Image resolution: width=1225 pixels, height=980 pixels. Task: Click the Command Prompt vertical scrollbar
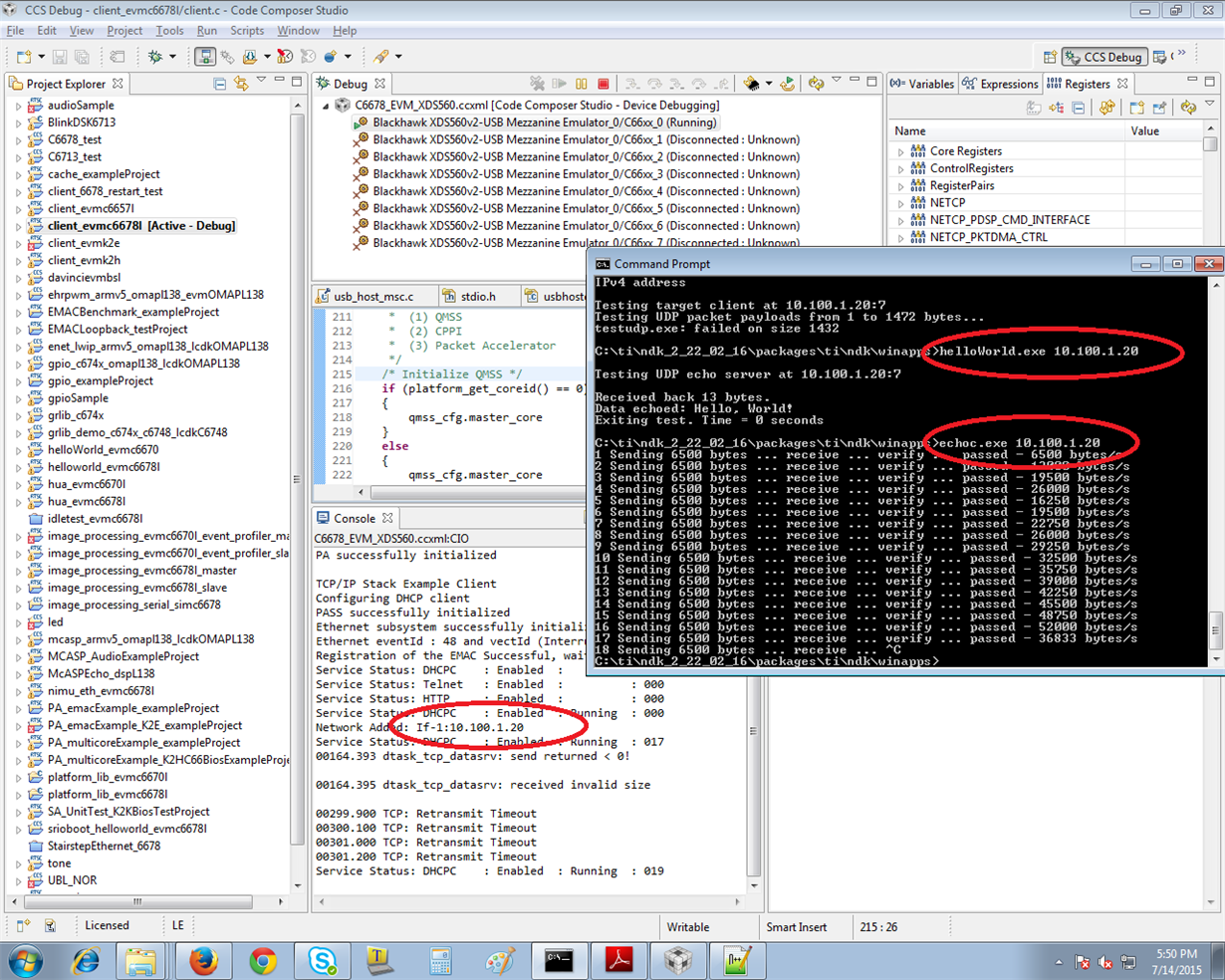click(x=1216, y=470)
